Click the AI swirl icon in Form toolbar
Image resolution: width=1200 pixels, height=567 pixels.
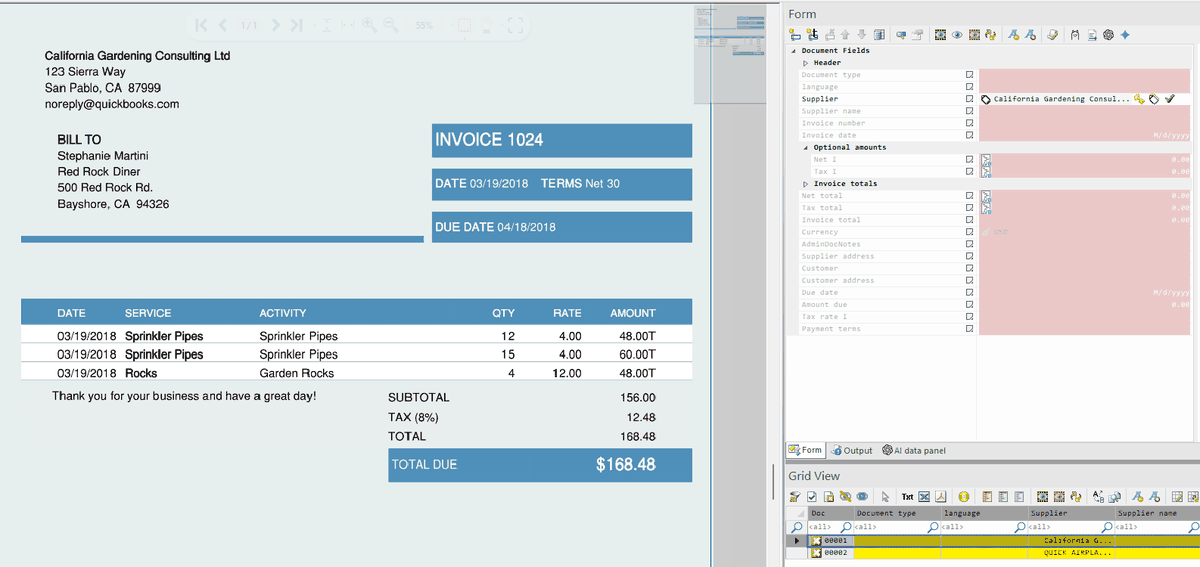click(x=1108, y=35)
